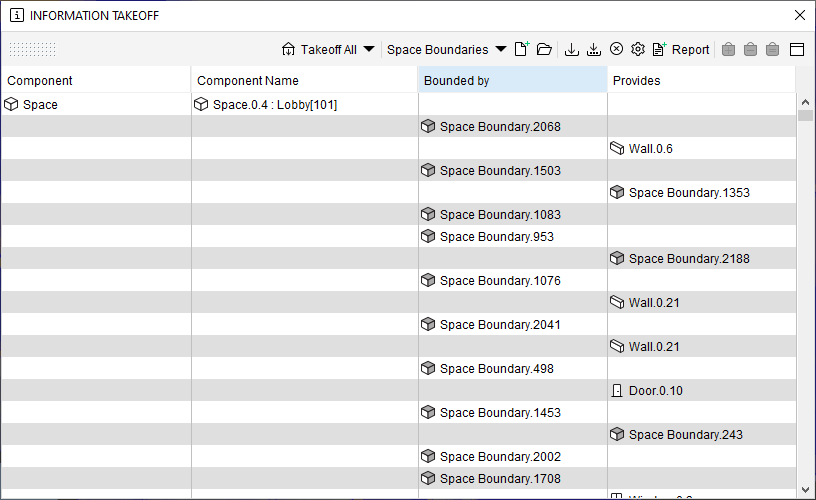Click the vertical scrollbar thumb
This screenshot has width=816, height=500.
[x=805, y=115]
